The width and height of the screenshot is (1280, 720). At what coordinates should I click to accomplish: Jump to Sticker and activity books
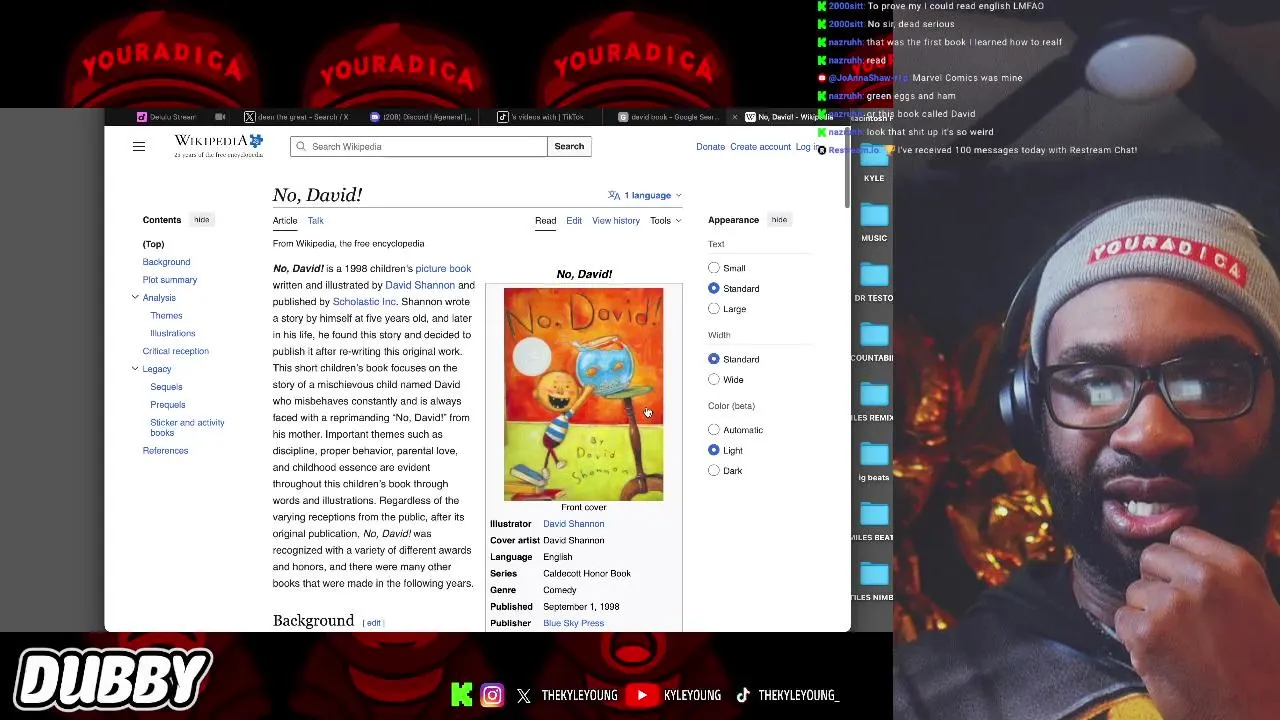coord(187,427)
